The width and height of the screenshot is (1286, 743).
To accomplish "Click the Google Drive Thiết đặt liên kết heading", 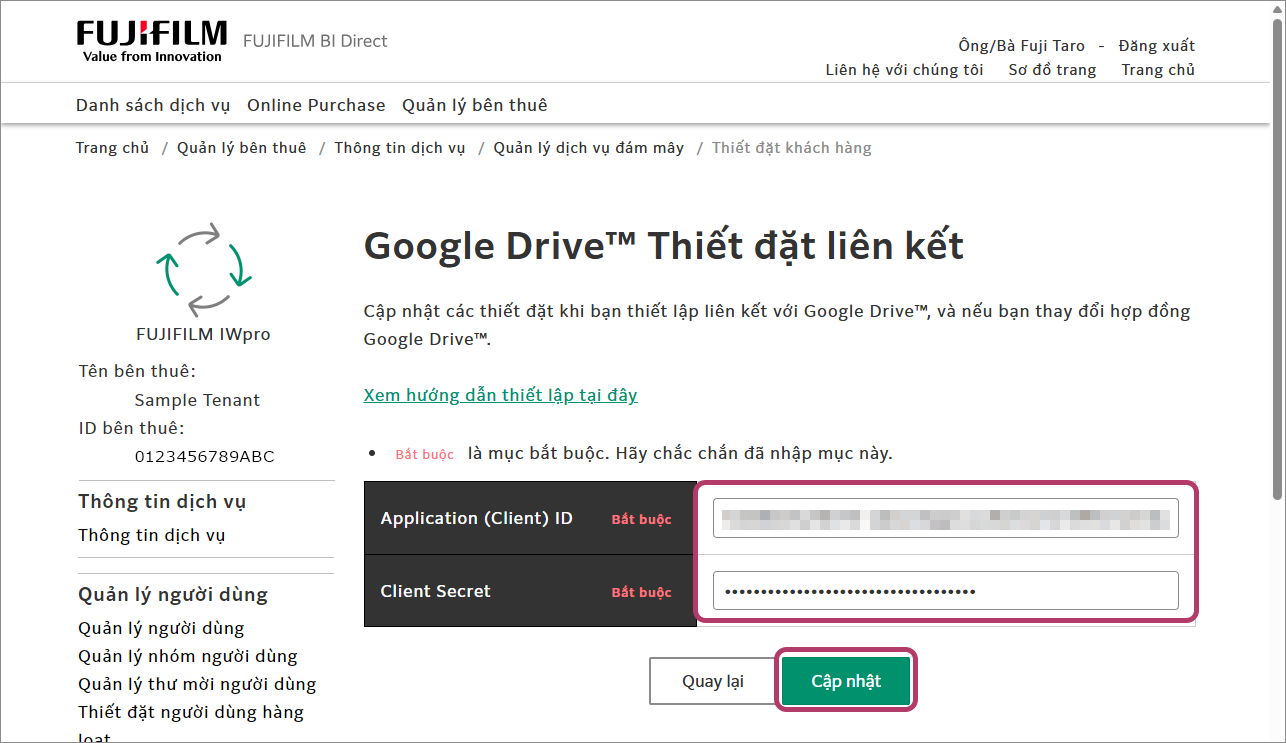I will click(664, 246).
